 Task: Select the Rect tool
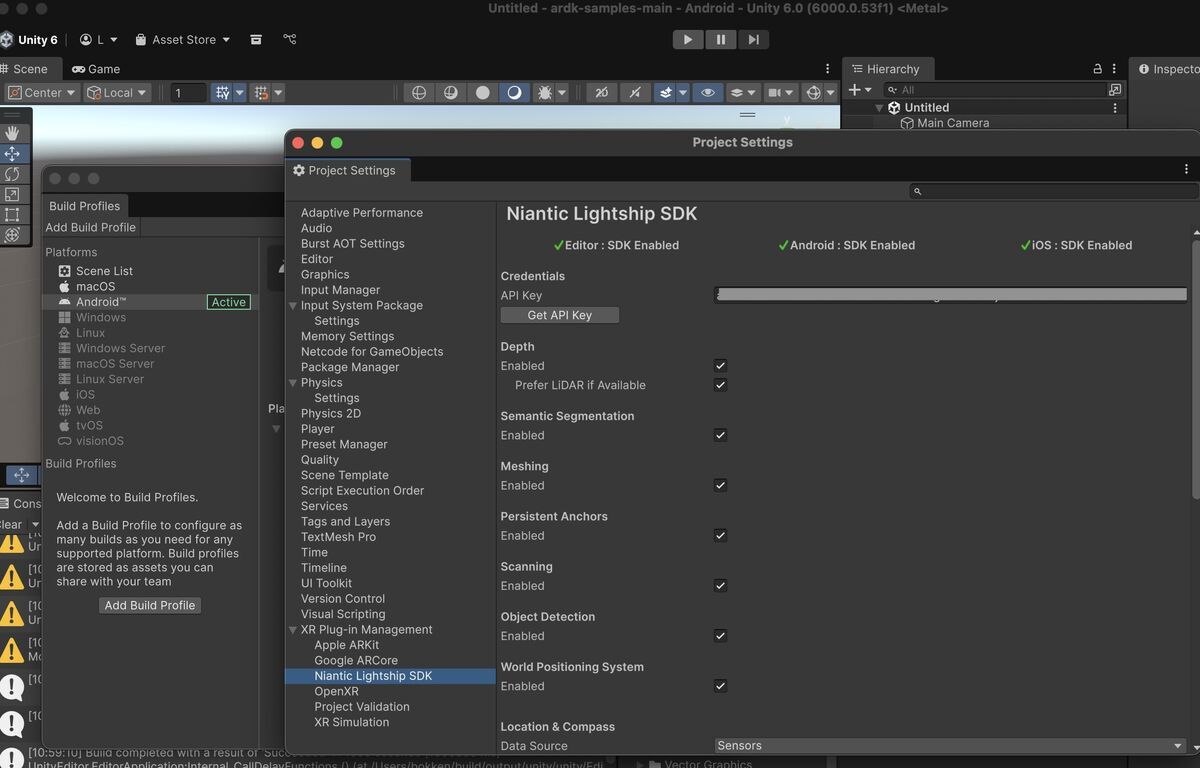[x=13, y=215]
